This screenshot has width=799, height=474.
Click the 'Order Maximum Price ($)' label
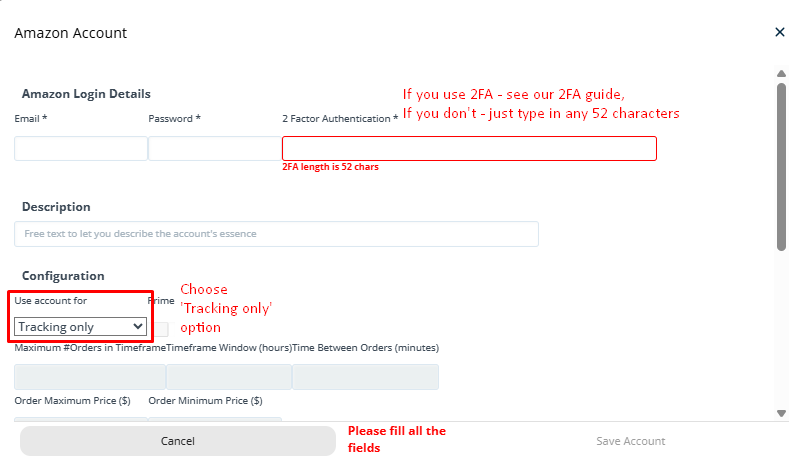coord(72,401)
